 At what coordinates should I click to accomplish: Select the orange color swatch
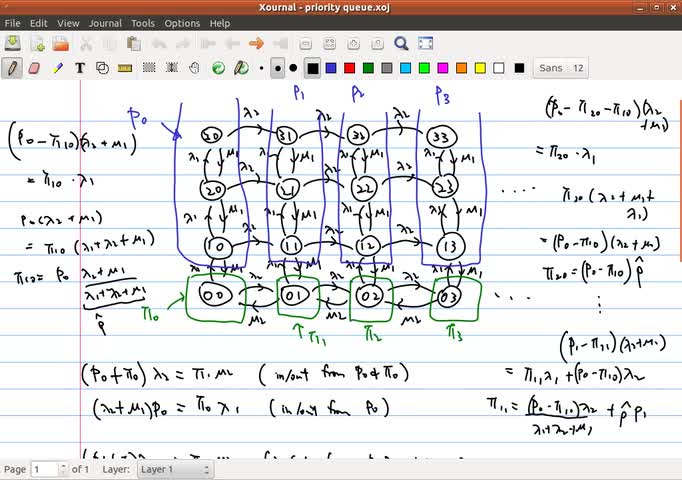click(x=461, y=68)
